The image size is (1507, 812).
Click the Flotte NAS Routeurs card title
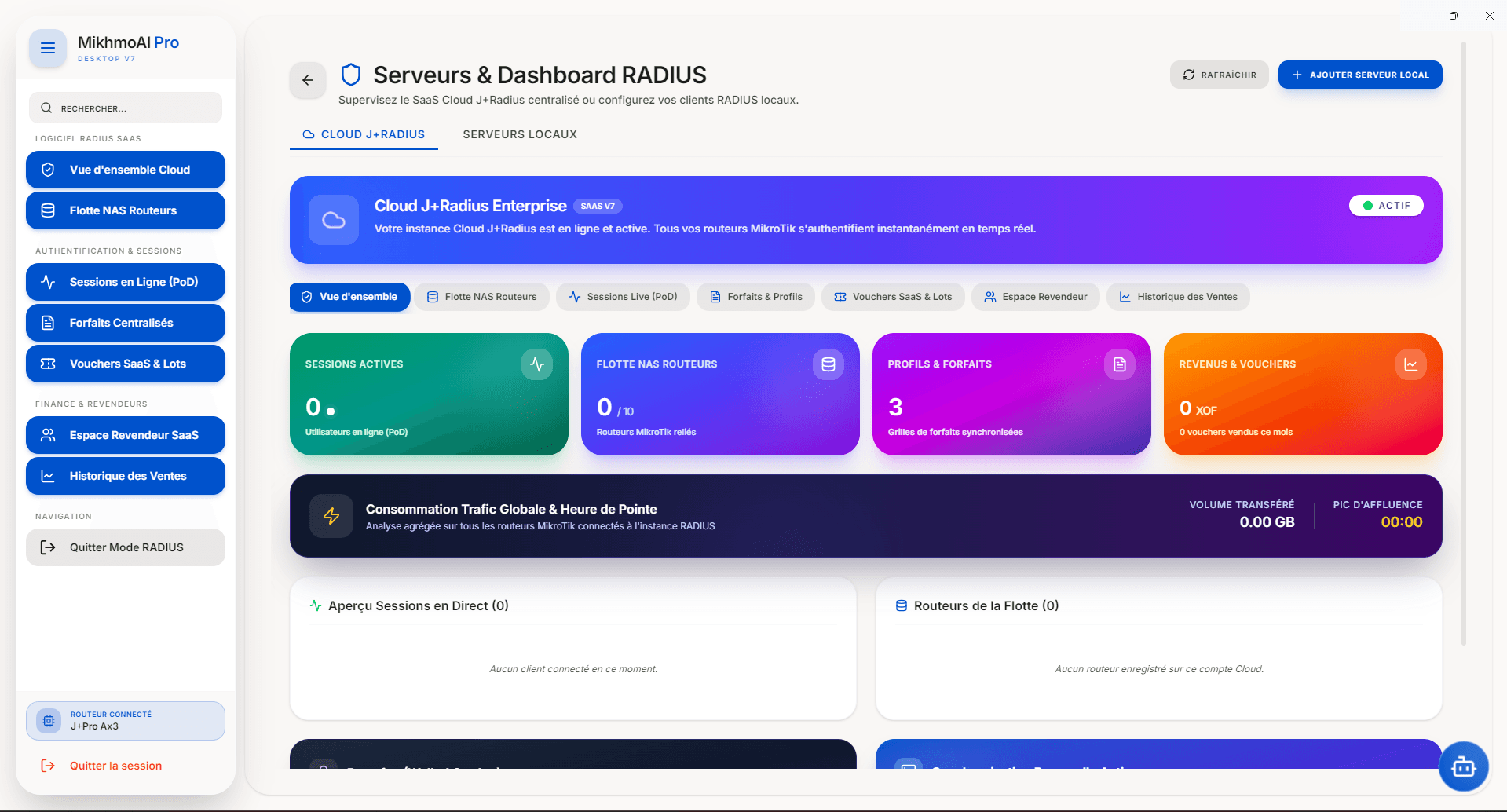pos(657,364)
